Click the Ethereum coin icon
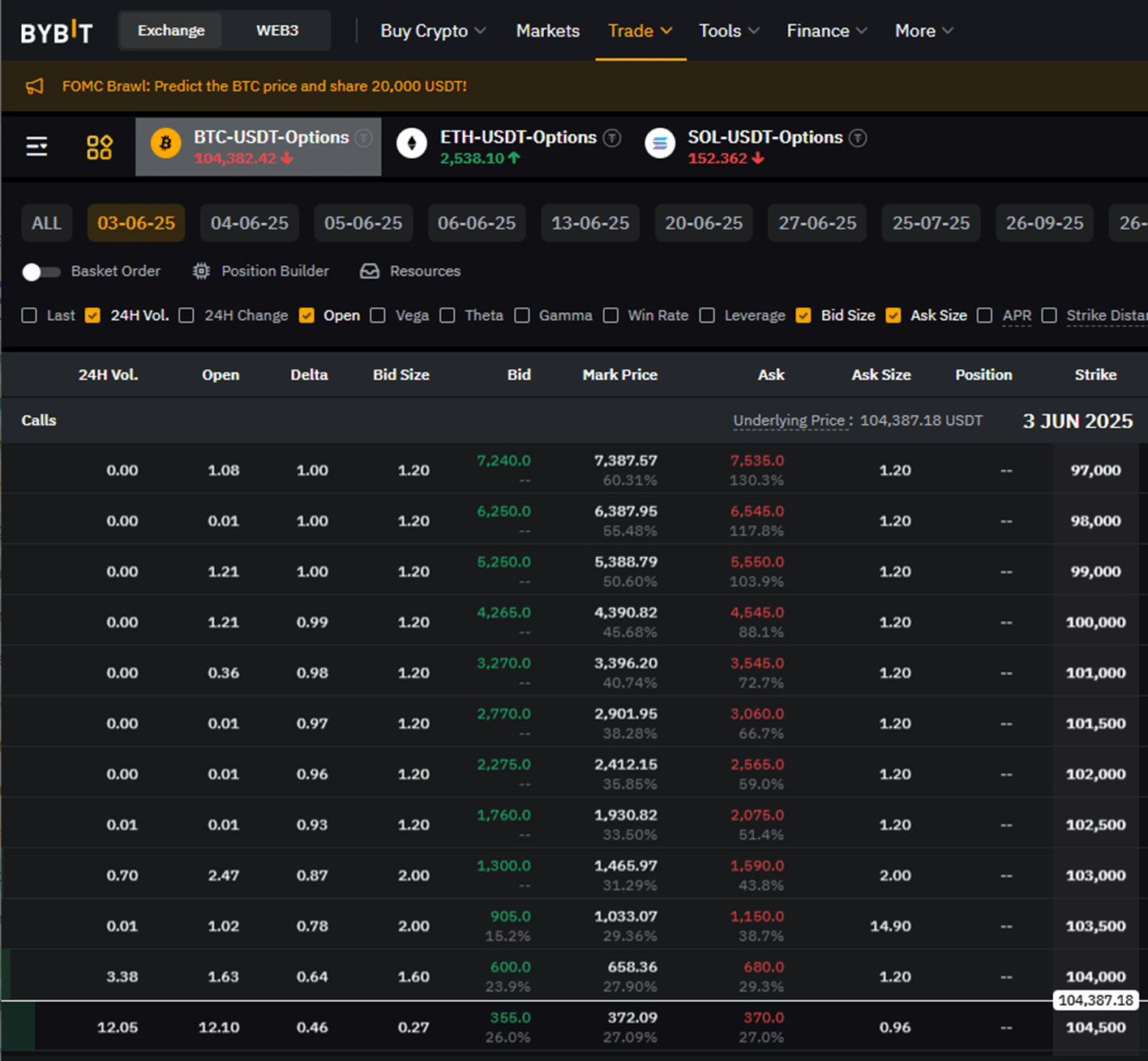Screen dimensions: 1148x1061 [412, 143]
